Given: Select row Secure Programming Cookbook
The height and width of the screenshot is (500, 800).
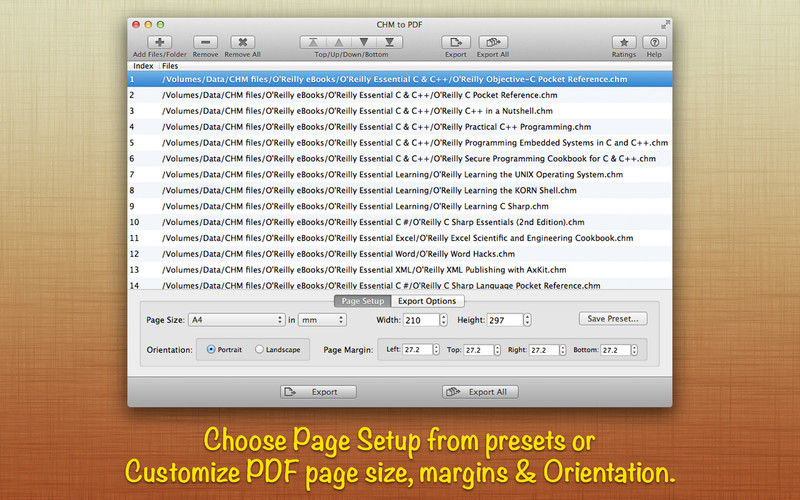Looking at the screenshot, I should (399, 158).
